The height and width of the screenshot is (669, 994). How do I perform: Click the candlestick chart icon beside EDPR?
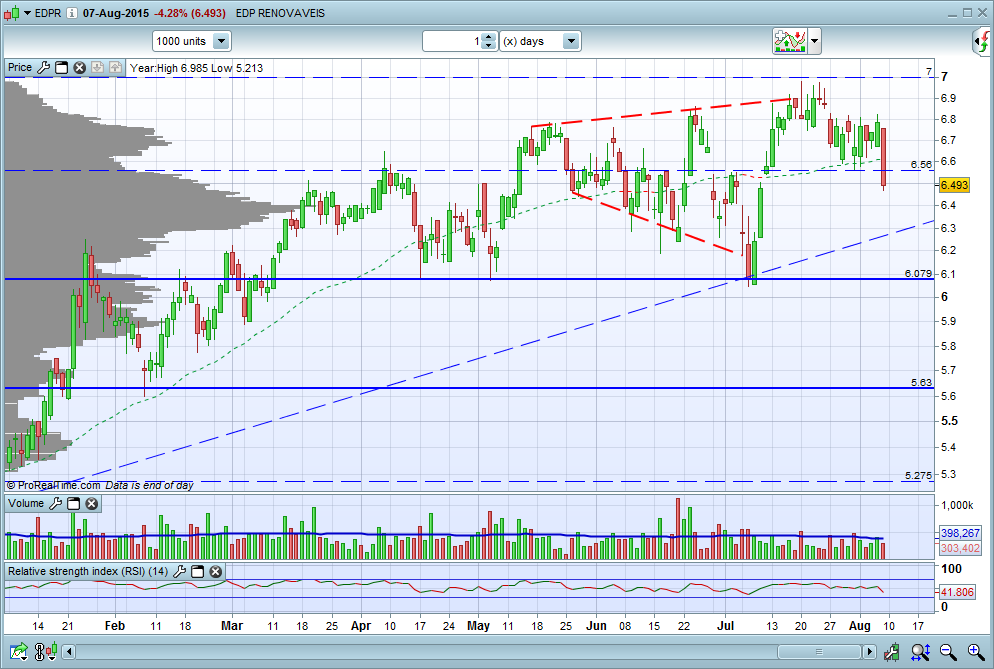click(11, 13)
